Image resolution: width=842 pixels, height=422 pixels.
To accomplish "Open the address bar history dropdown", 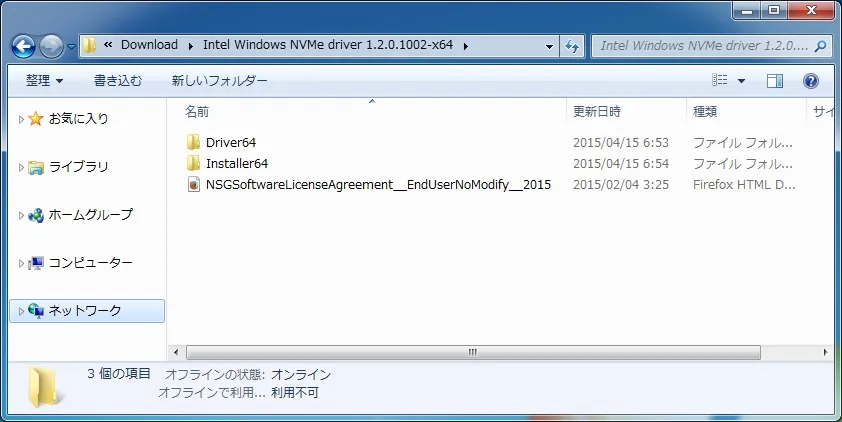I will click(549, 46).
